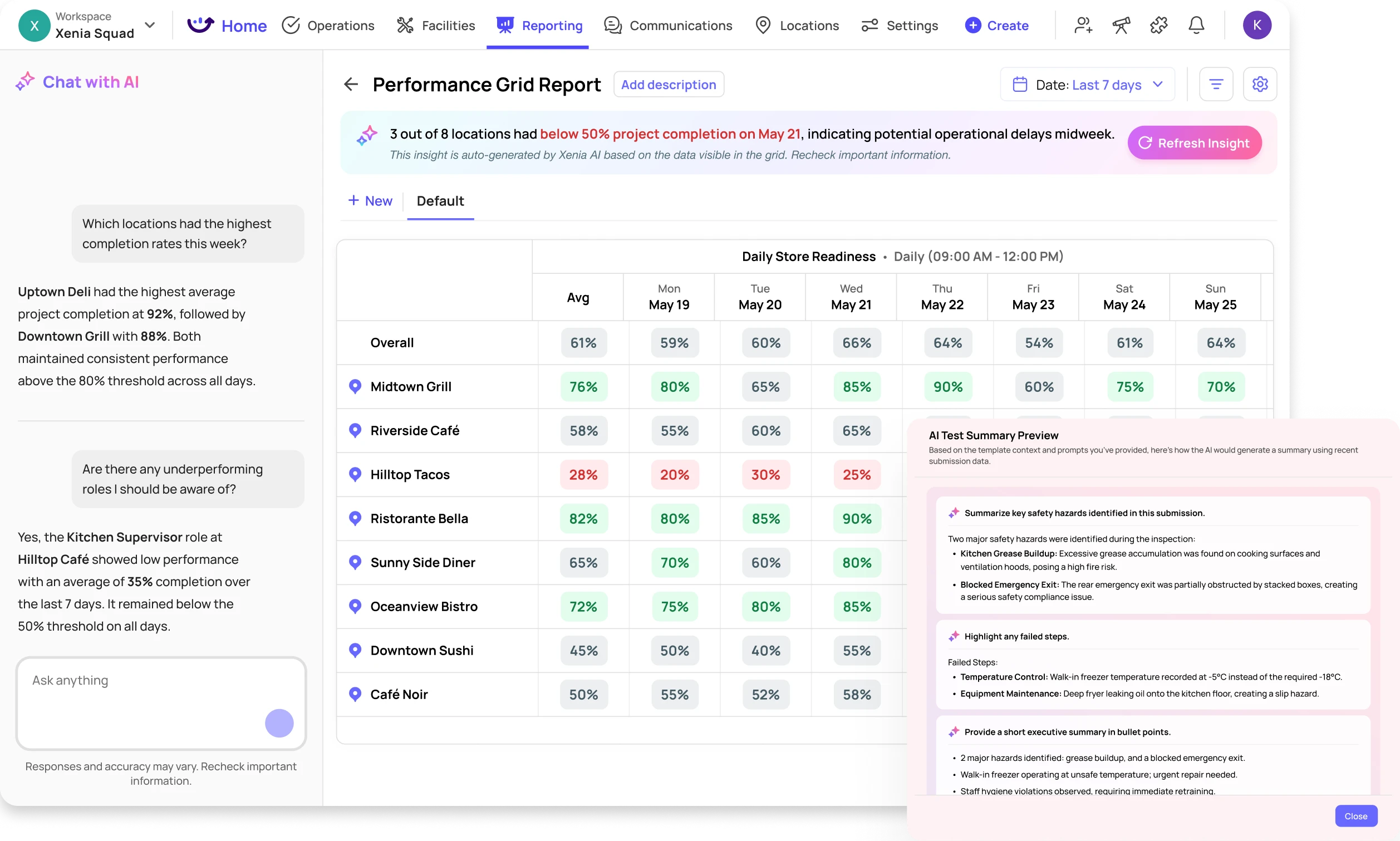The height and width of the screenshot is (841, 1400).
Task: Switch to the Default report tab
Action: click(440, 200)
